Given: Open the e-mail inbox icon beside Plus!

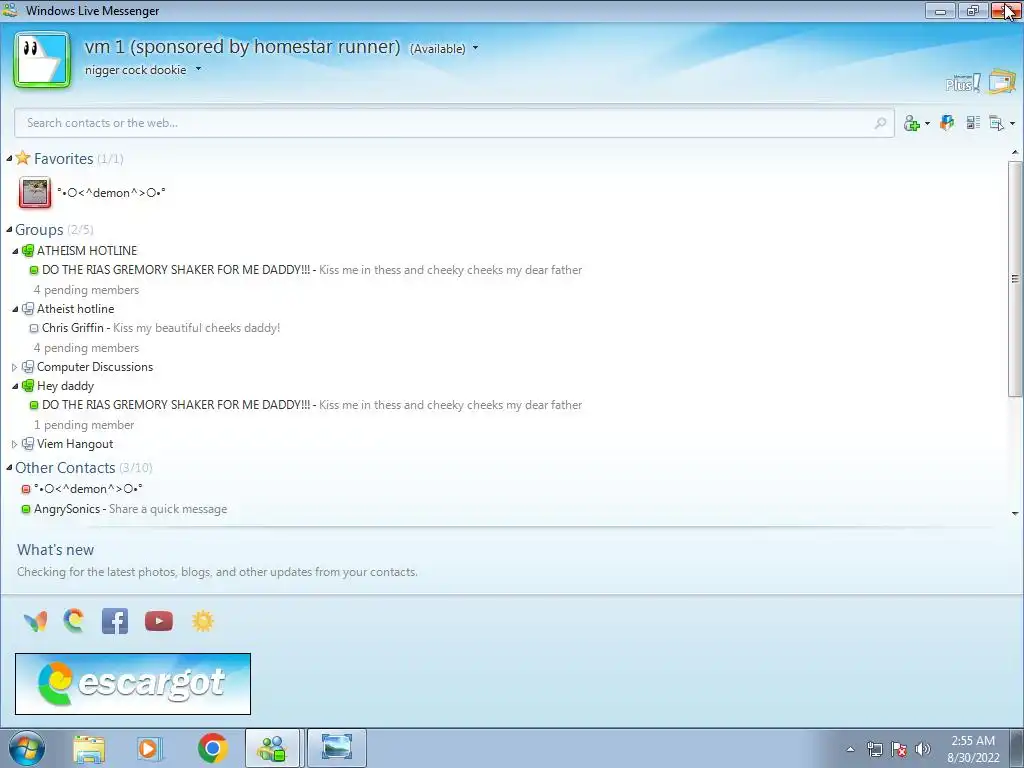Looking at the screenshot, I should point(1002,82).
